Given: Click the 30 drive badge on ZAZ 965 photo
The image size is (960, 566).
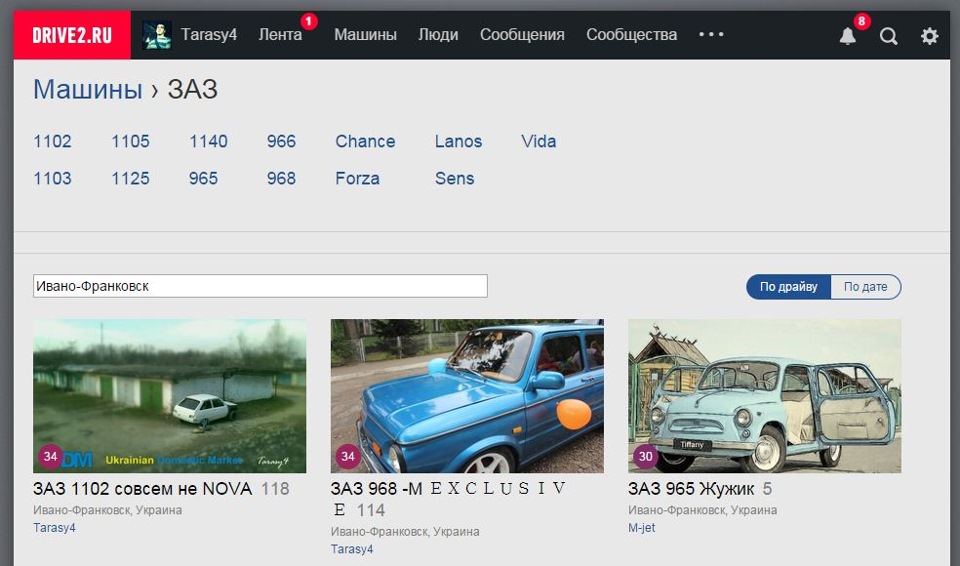Looking at the screenshot, I should 645,456.
